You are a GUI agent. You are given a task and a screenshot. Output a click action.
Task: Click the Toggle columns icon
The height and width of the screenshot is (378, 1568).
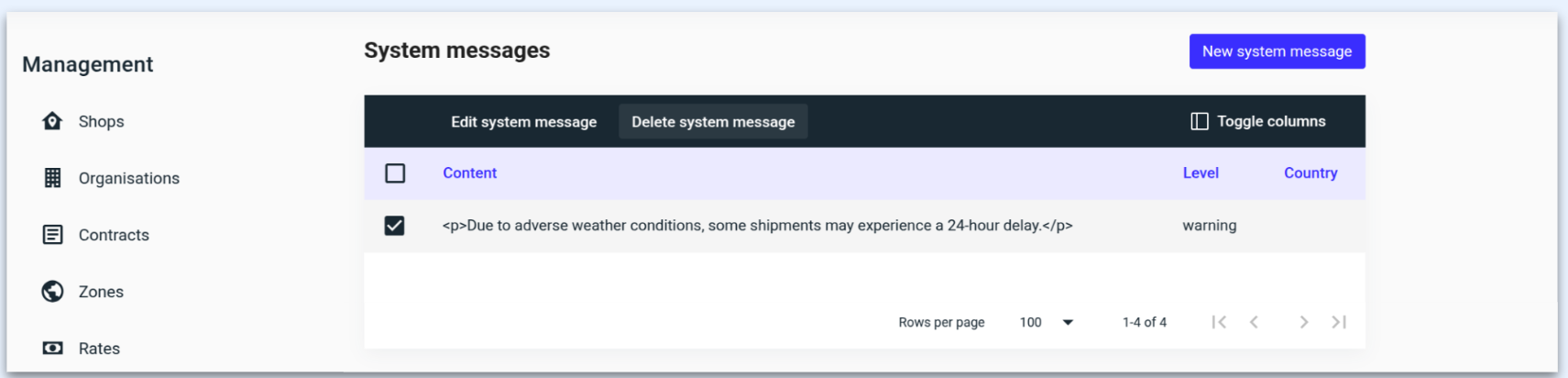pyautogui.click(x=1199, y=121)
